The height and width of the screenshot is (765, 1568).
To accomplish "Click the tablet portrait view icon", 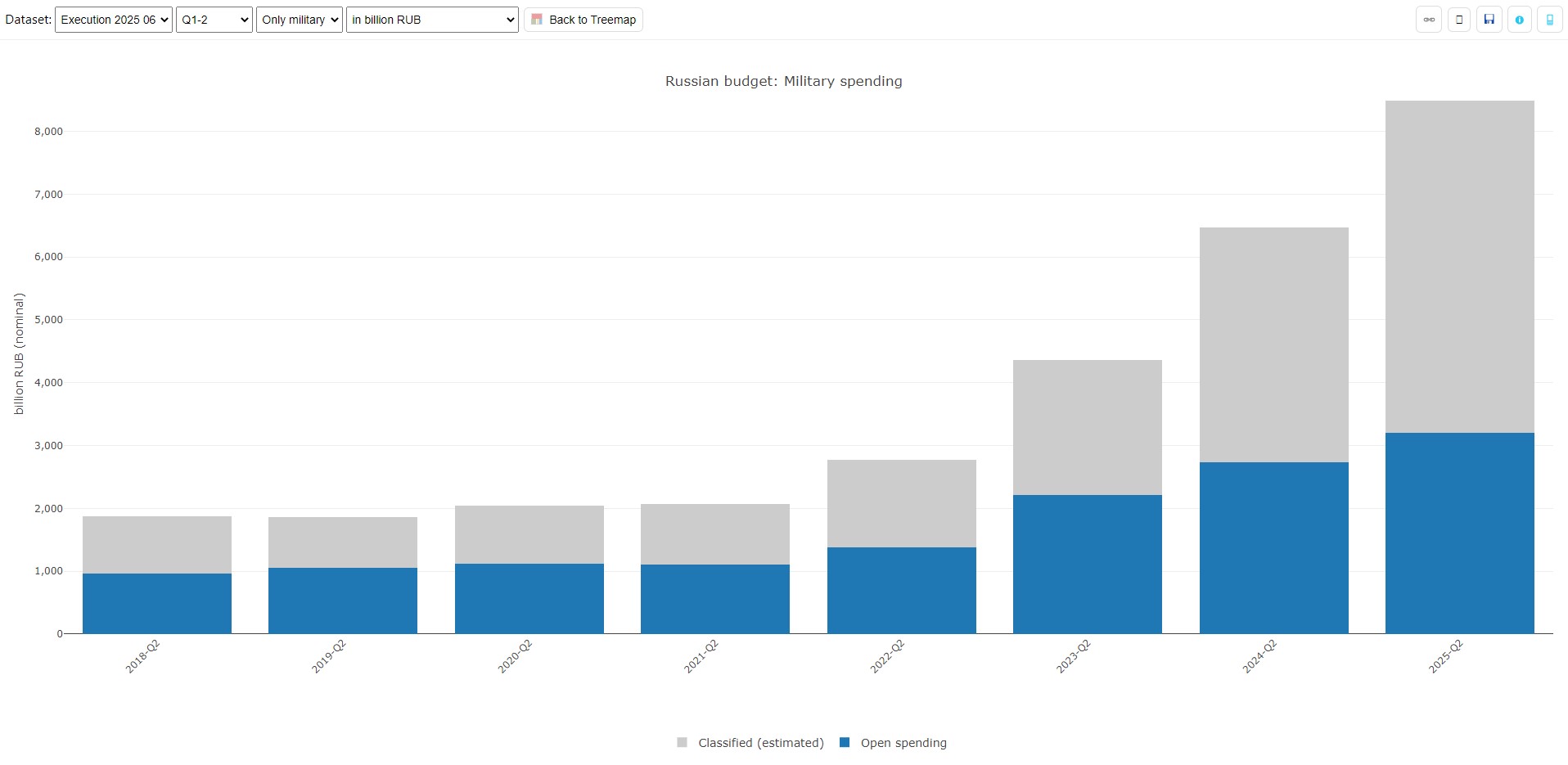I will coord(1459,20).
